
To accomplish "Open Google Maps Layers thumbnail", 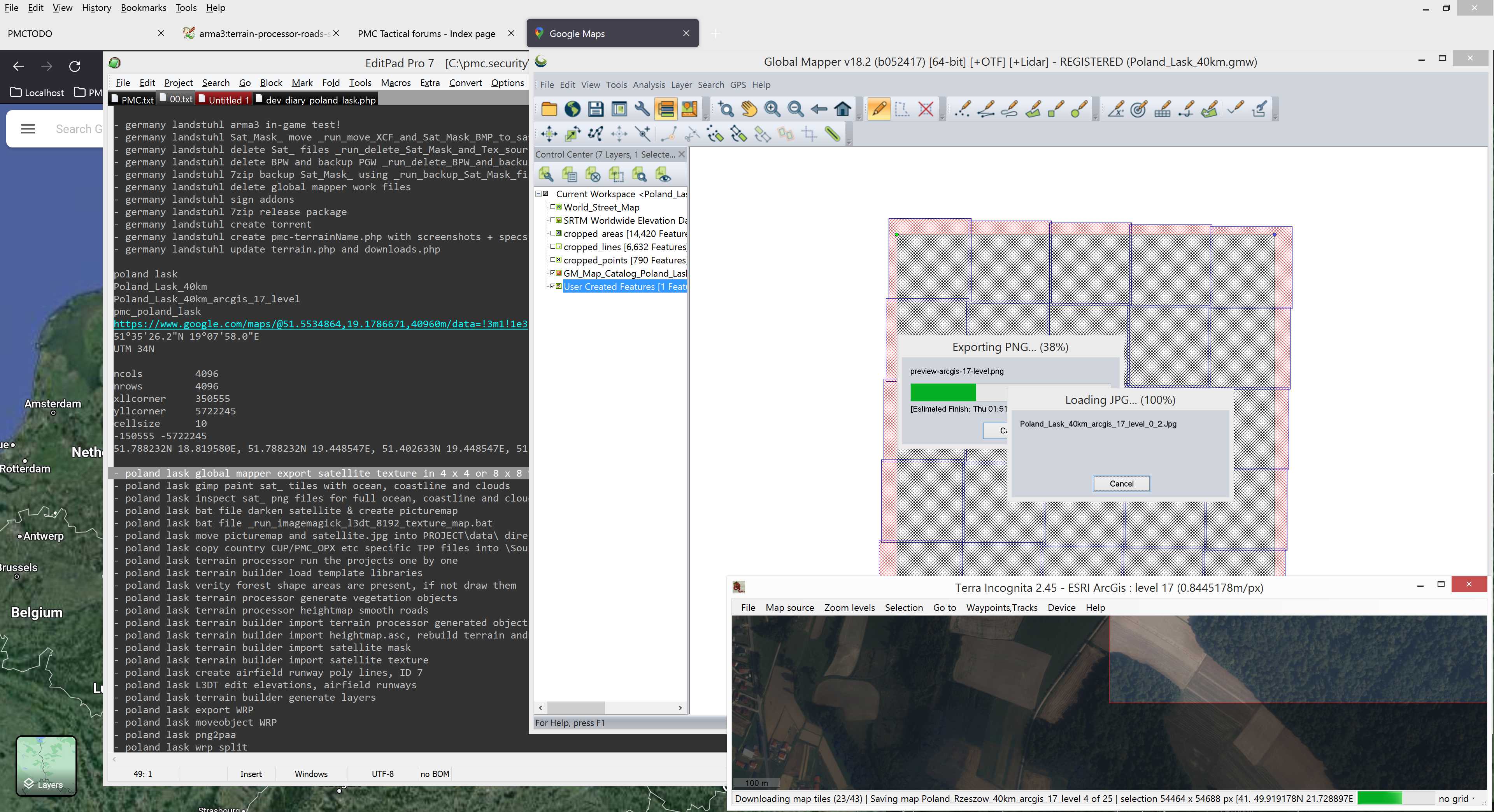I will (46, 766).
